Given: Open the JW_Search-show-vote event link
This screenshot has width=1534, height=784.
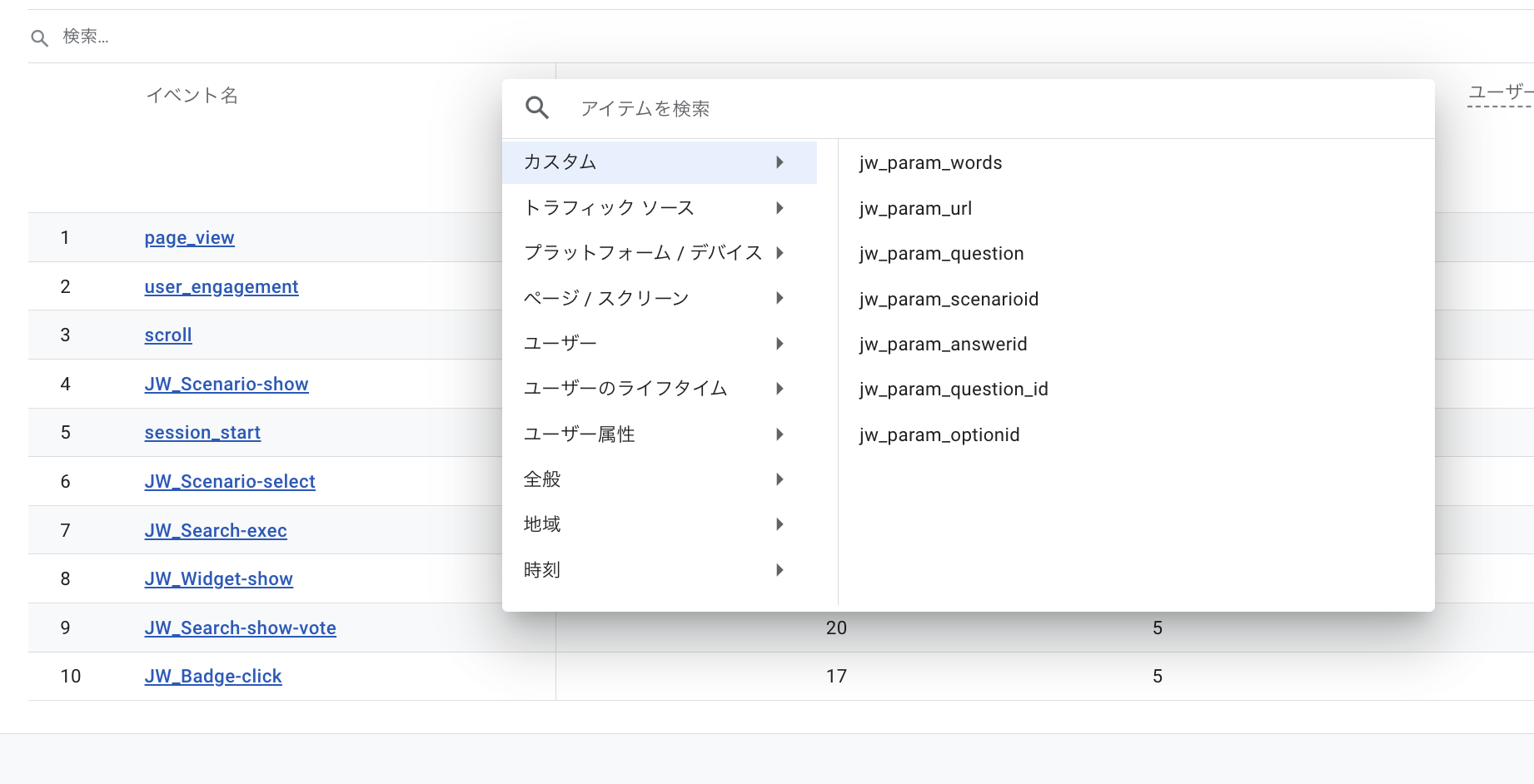Looking at the screenshot, I should (x=240, y=628).
